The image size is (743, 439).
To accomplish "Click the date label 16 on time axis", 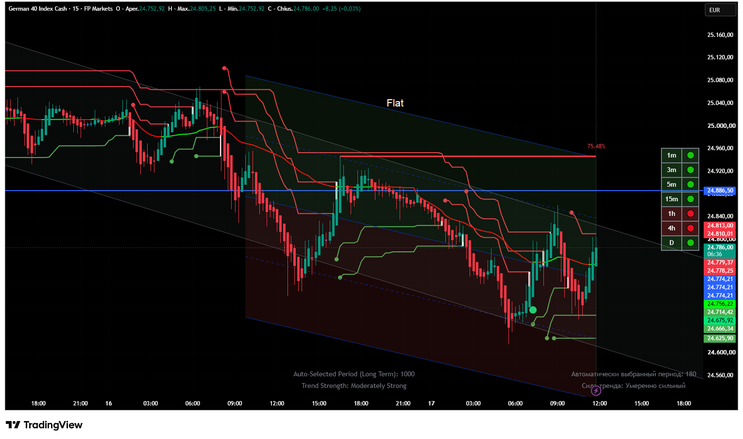I will click(109, 403).
